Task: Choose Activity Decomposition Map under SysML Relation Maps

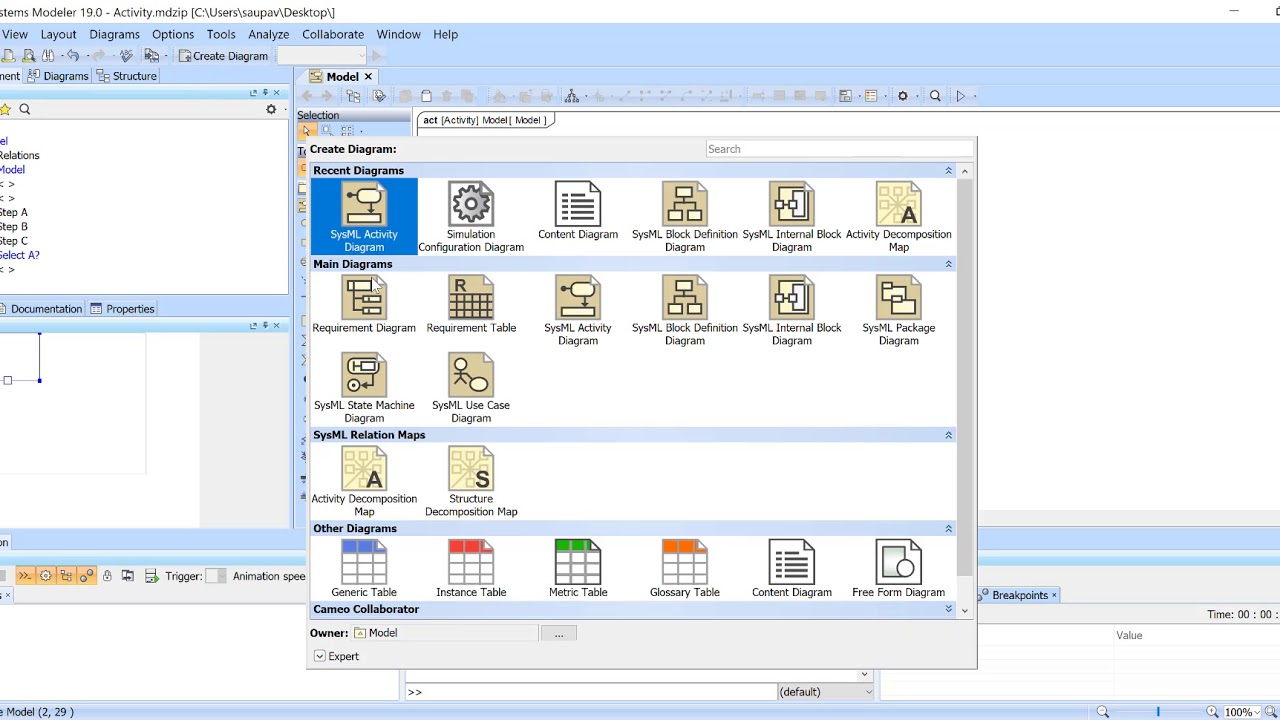Action: point(364,482)
